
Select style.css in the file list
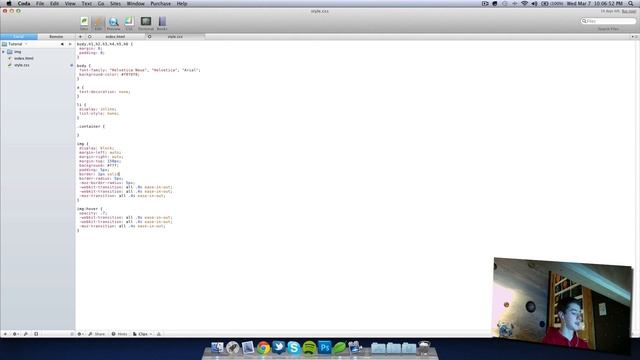tap(21, 65)
